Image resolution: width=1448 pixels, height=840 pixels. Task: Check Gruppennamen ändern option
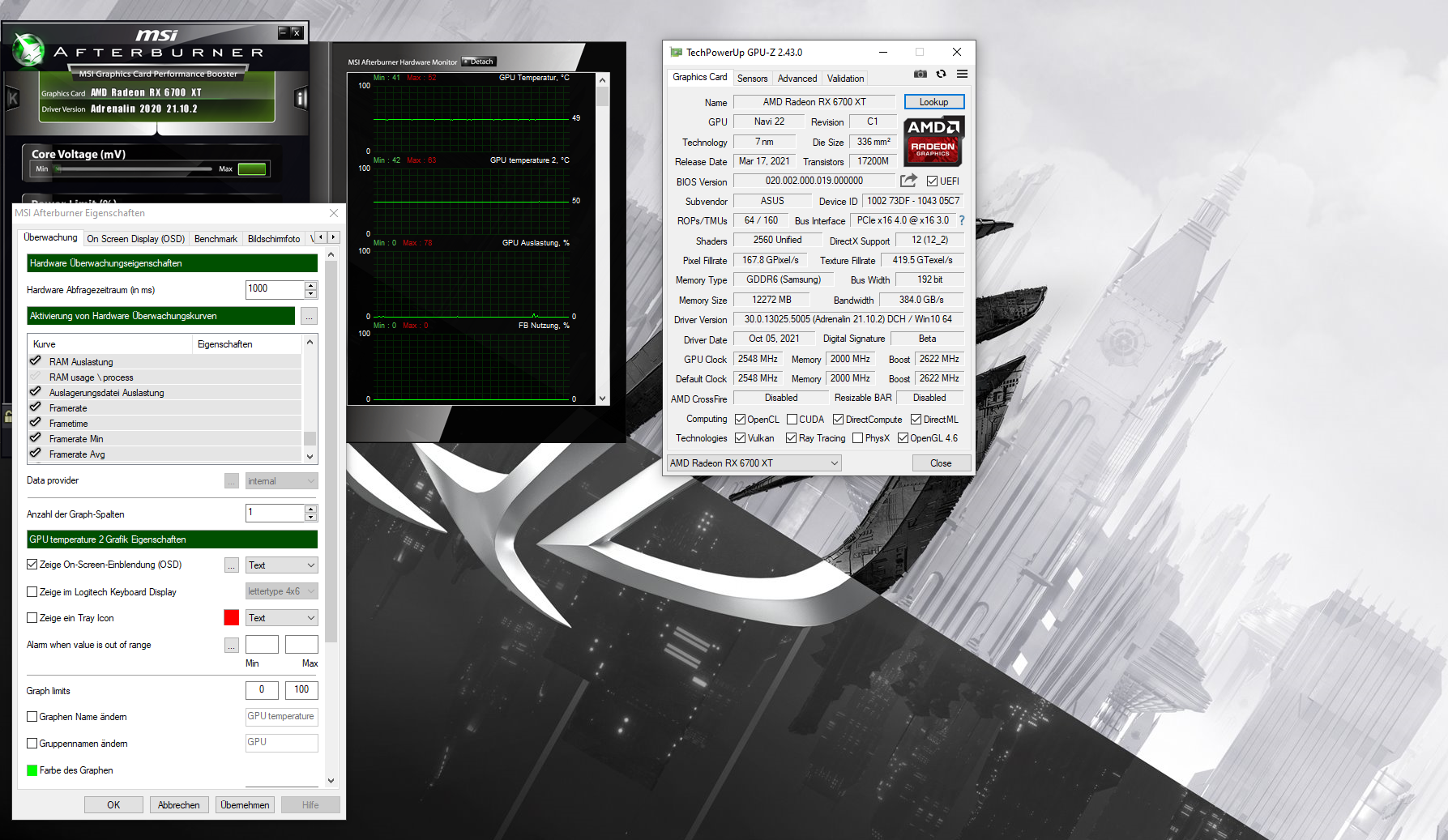32,744
